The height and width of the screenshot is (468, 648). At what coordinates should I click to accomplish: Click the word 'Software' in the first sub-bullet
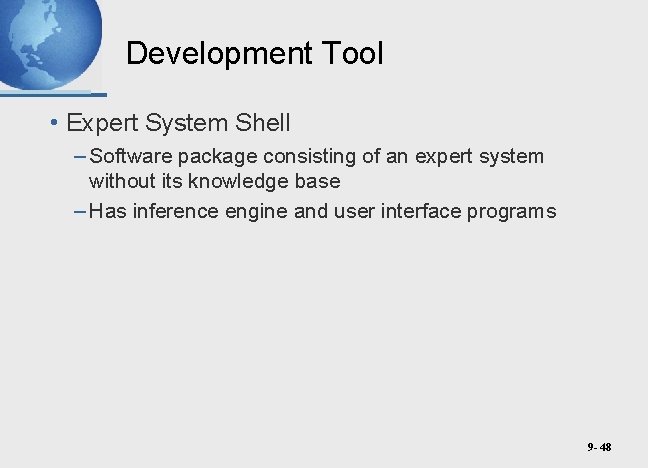[127, 157]
